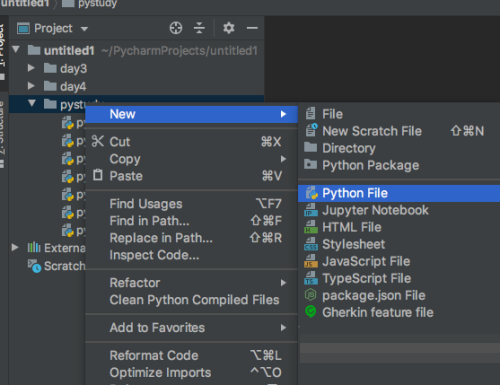
Task: Click the New Scratch File icon
Action: [311, 130]
